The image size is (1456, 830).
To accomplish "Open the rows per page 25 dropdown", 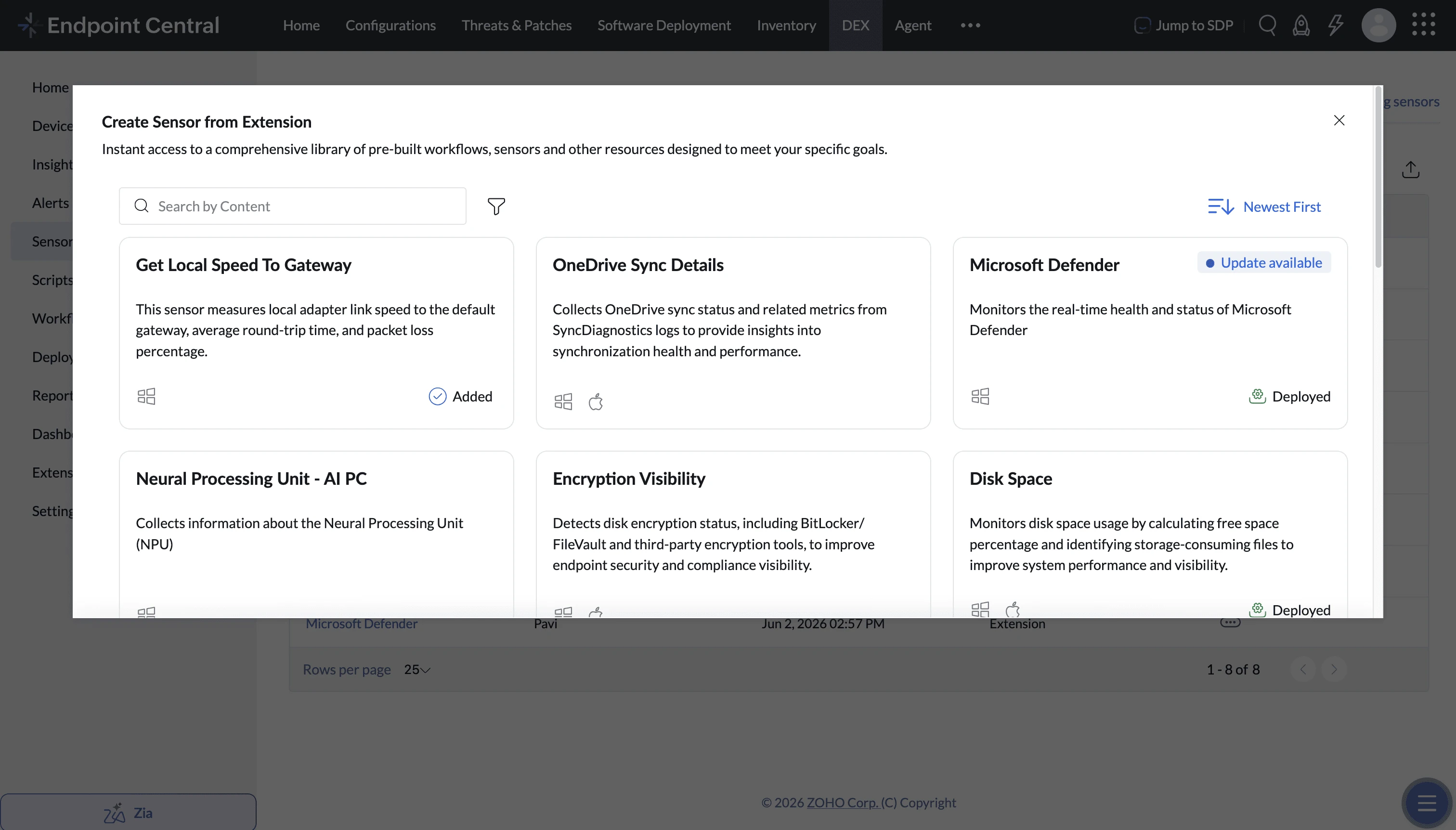I will point(417,670).
